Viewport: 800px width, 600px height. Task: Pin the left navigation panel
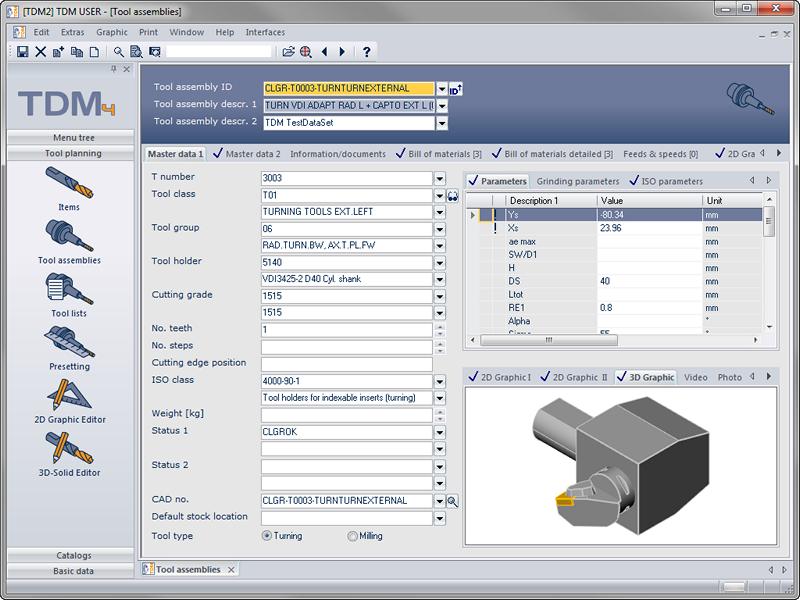114,69
